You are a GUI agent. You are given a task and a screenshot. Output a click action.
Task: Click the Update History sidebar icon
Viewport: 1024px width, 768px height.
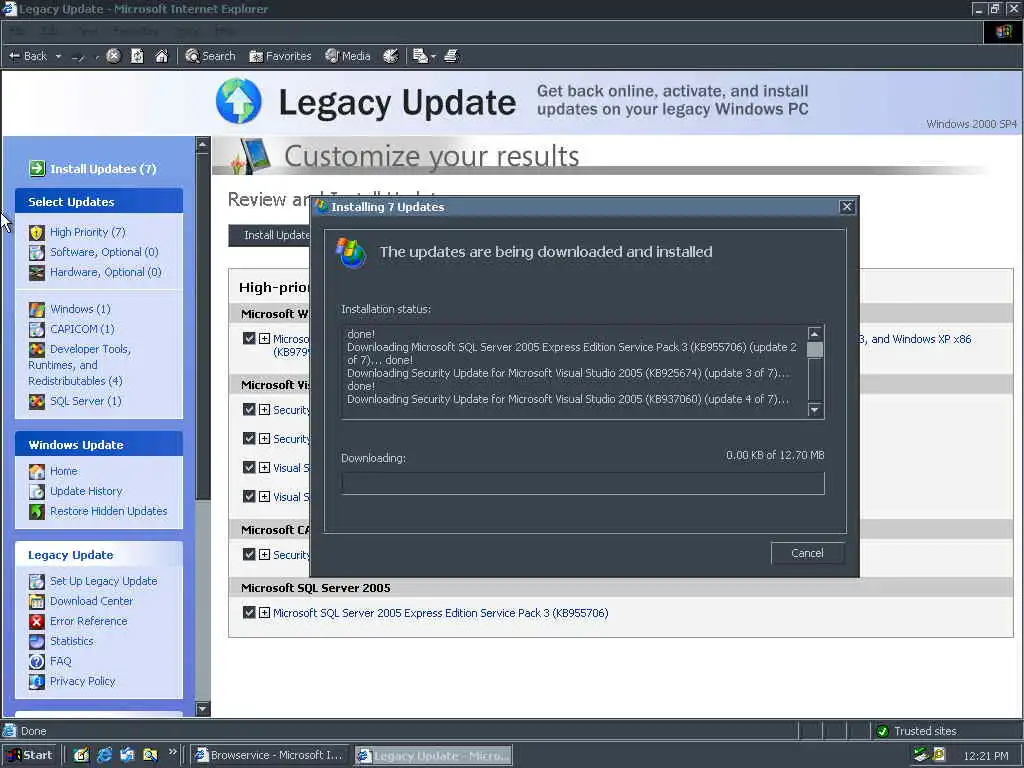click(x=37, y=491)
